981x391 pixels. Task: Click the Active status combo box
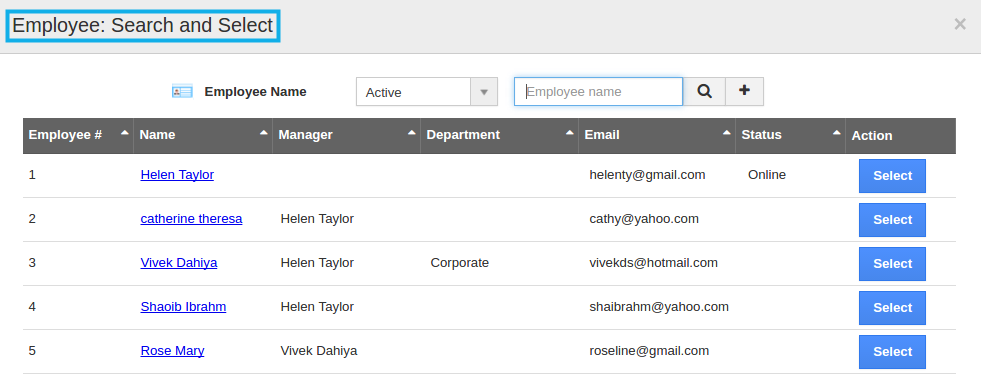click(427, 92)
